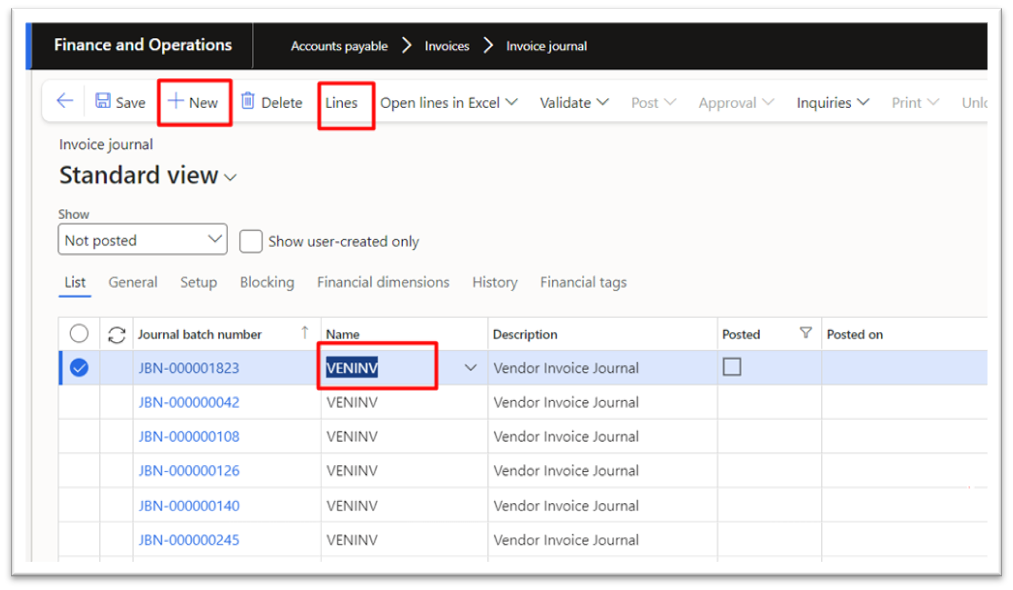1013x590 pixels.
Task: Open the journal Lines
Action: click(x=341, y=103)
